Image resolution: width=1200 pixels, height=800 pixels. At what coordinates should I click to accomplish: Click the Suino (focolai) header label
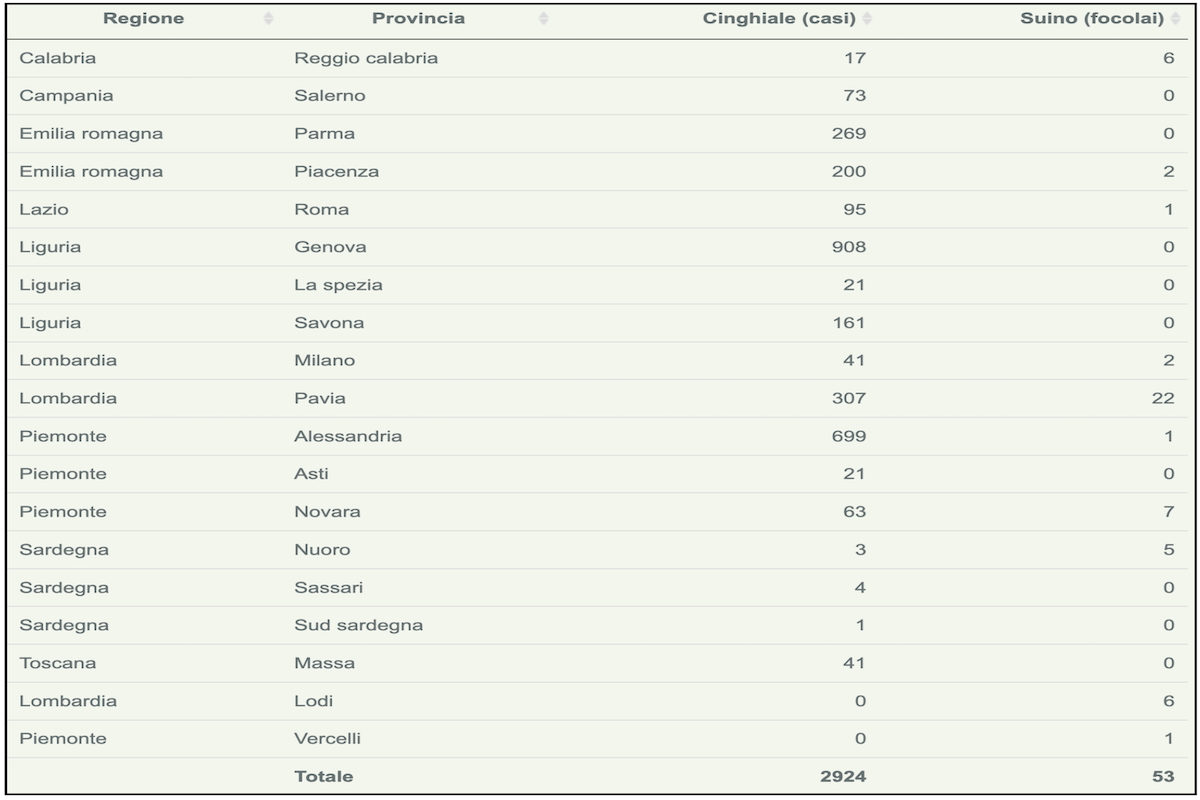point(1092,19)
